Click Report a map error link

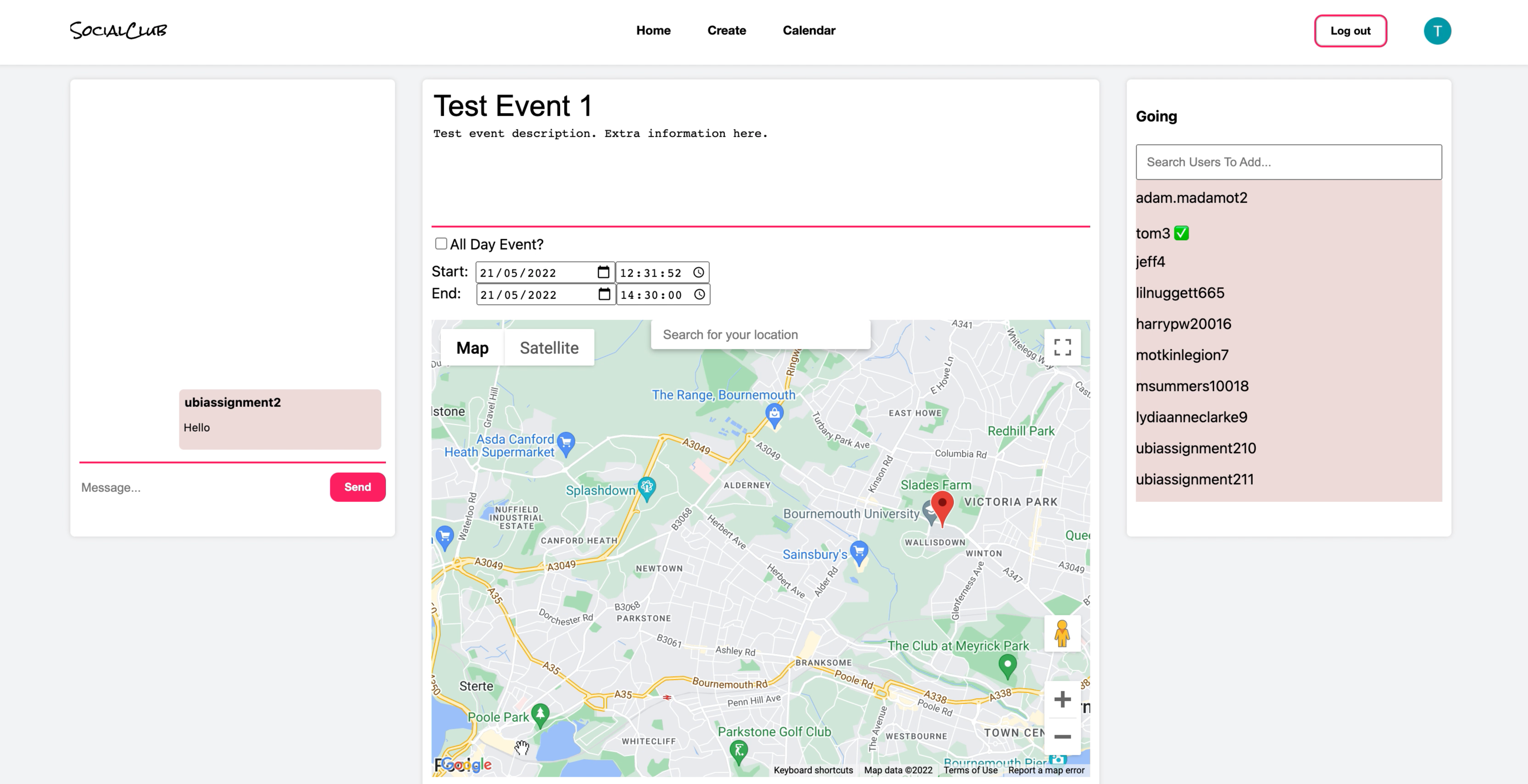[1046, 770]
